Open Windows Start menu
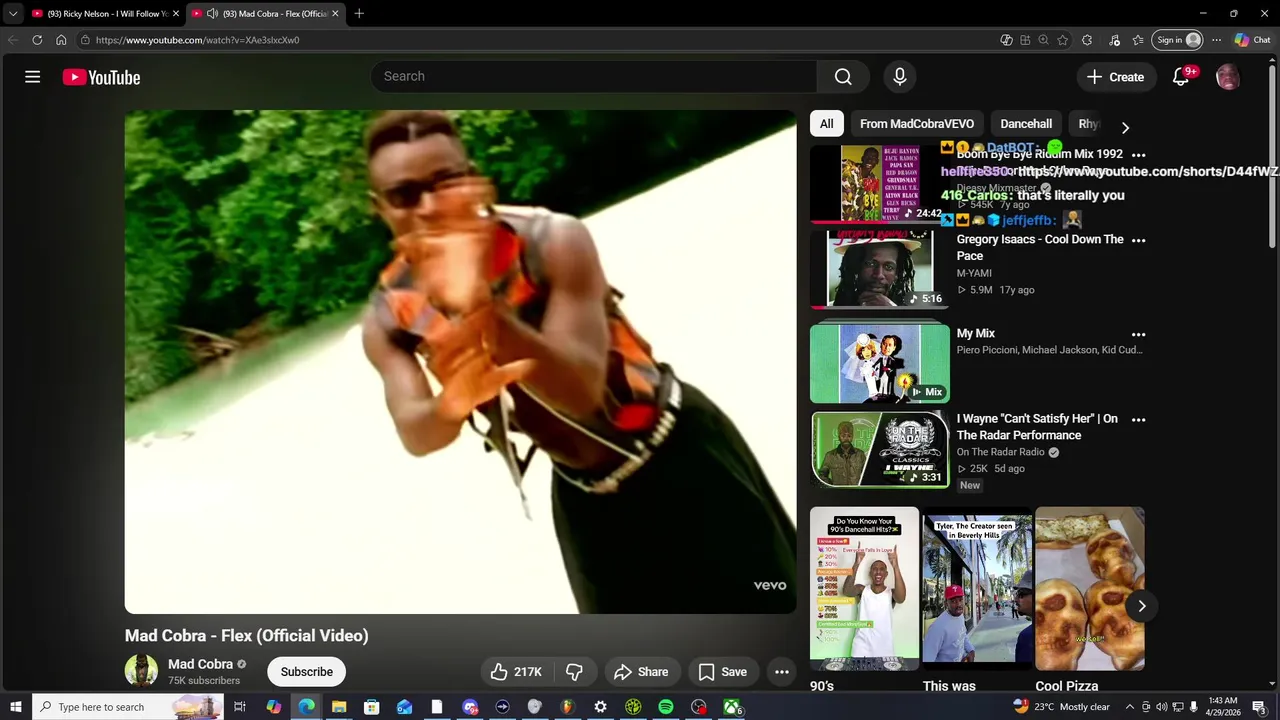 pyautogui.click(x=15, y=707)
